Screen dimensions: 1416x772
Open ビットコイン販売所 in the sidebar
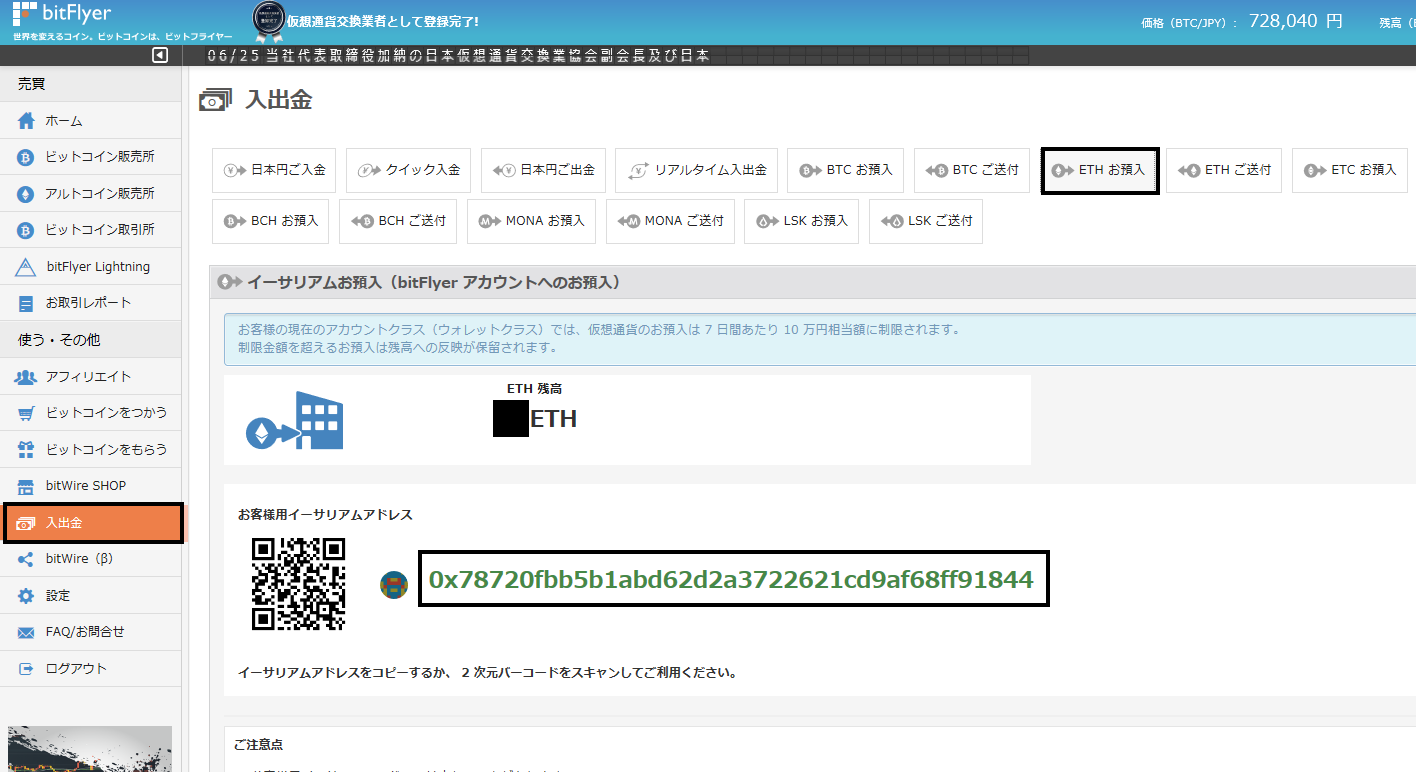tap(91, 157)
